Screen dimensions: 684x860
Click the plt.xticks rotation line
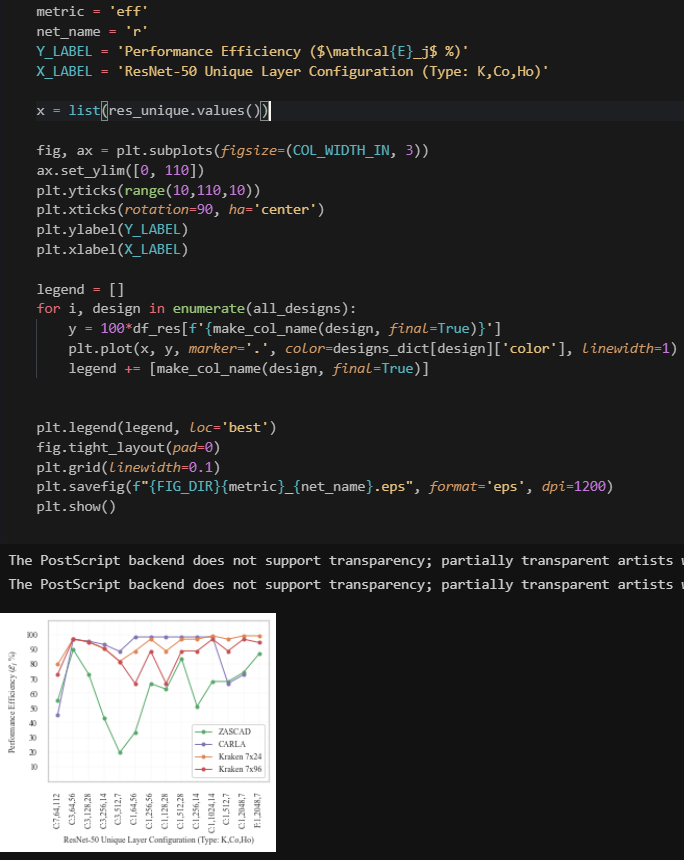(180, 209)
